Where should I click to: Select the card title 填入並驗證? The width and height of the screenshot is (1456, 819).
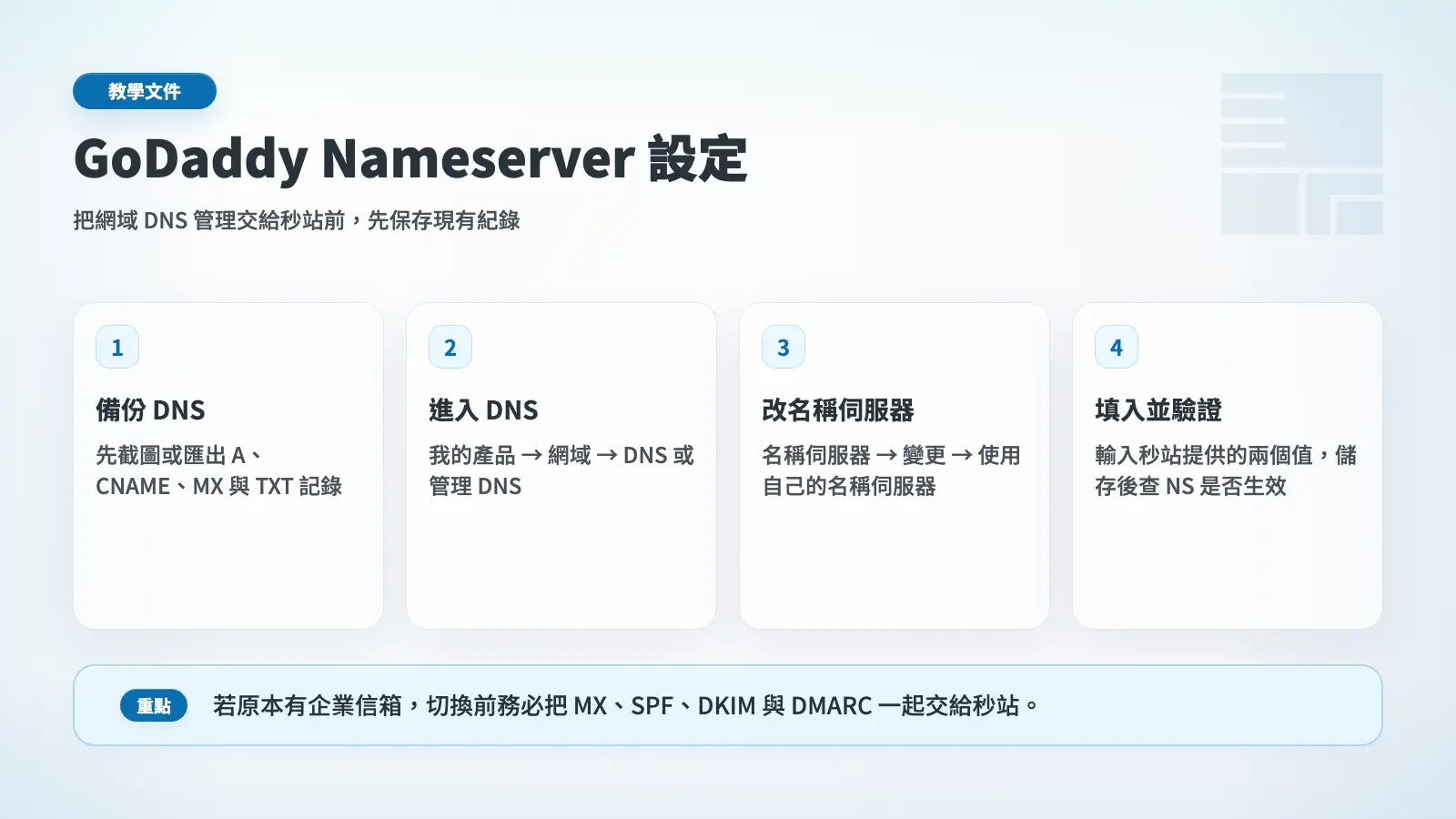click(1158, 410)
